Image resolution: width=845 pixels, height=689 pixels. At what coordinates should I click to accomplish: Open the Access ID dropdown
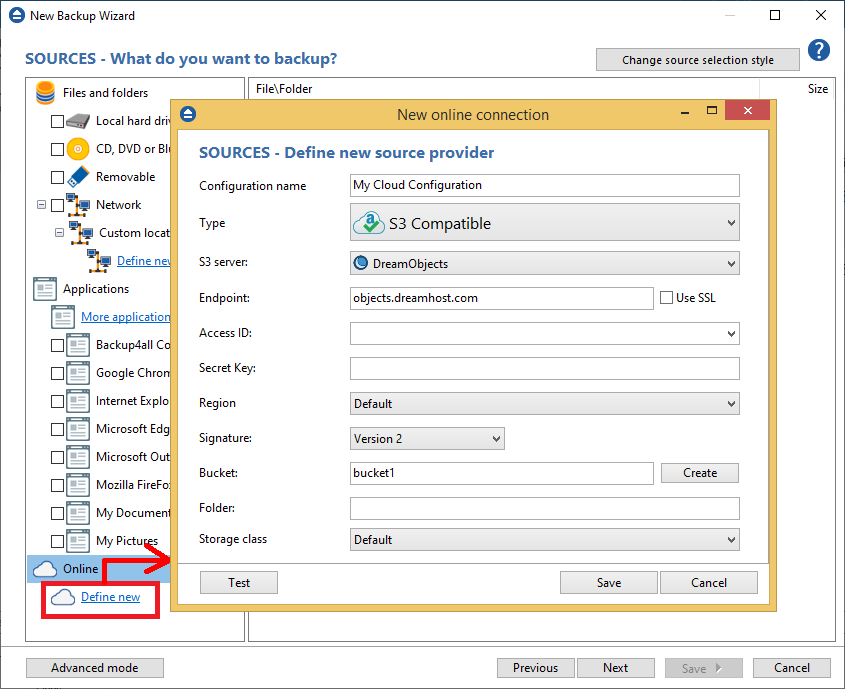(x=545, y=333)
